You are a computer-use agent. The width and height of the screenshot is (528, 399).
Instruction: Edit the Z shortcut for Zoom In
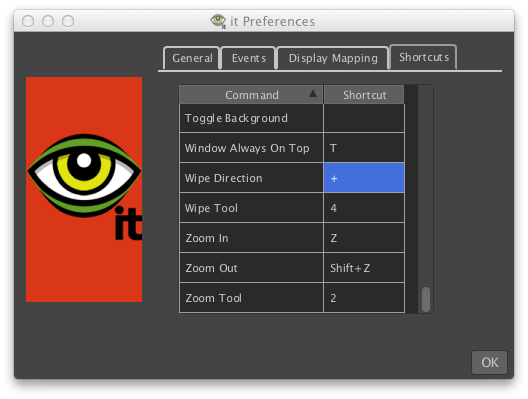click(x=364, y=238)
